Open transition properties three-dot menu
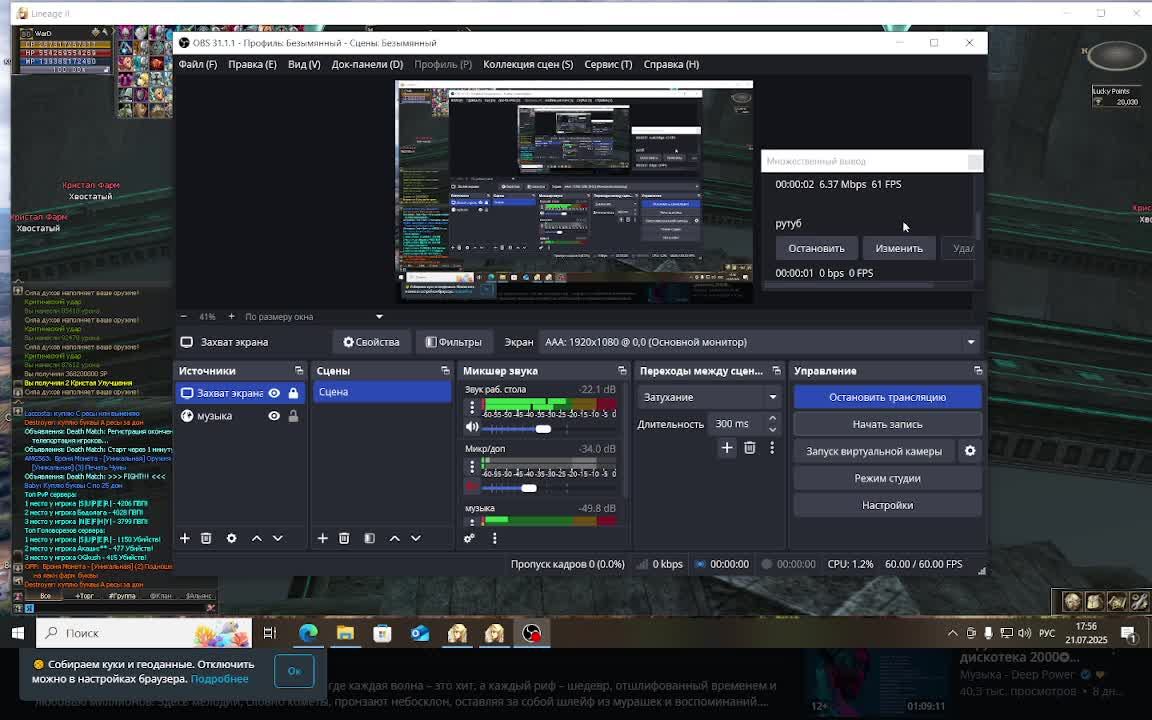 click(771, 447)
